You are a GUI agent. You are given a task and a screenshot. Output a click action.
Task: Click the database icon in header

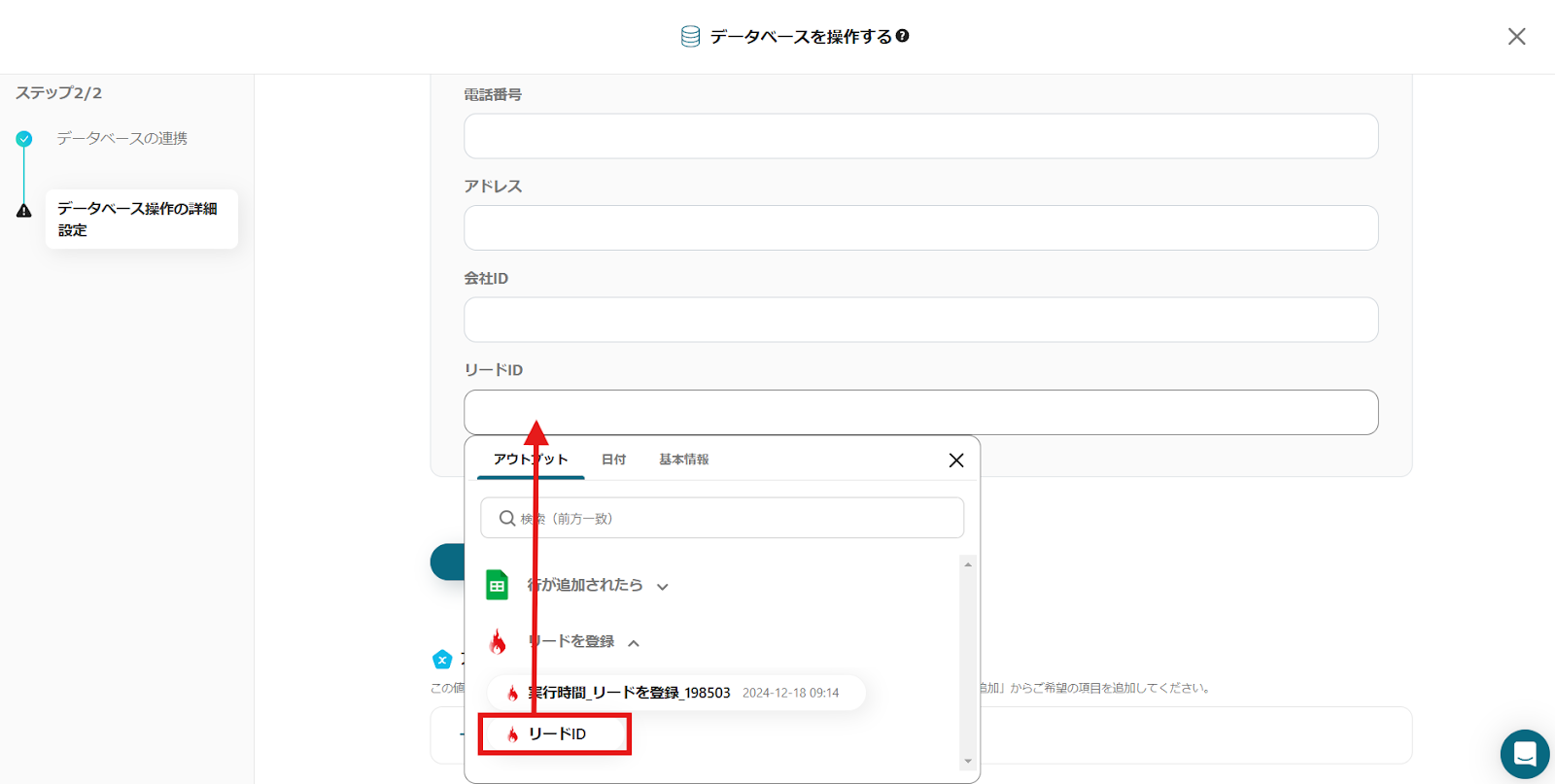pyautogui.click(x=690, y=37)
